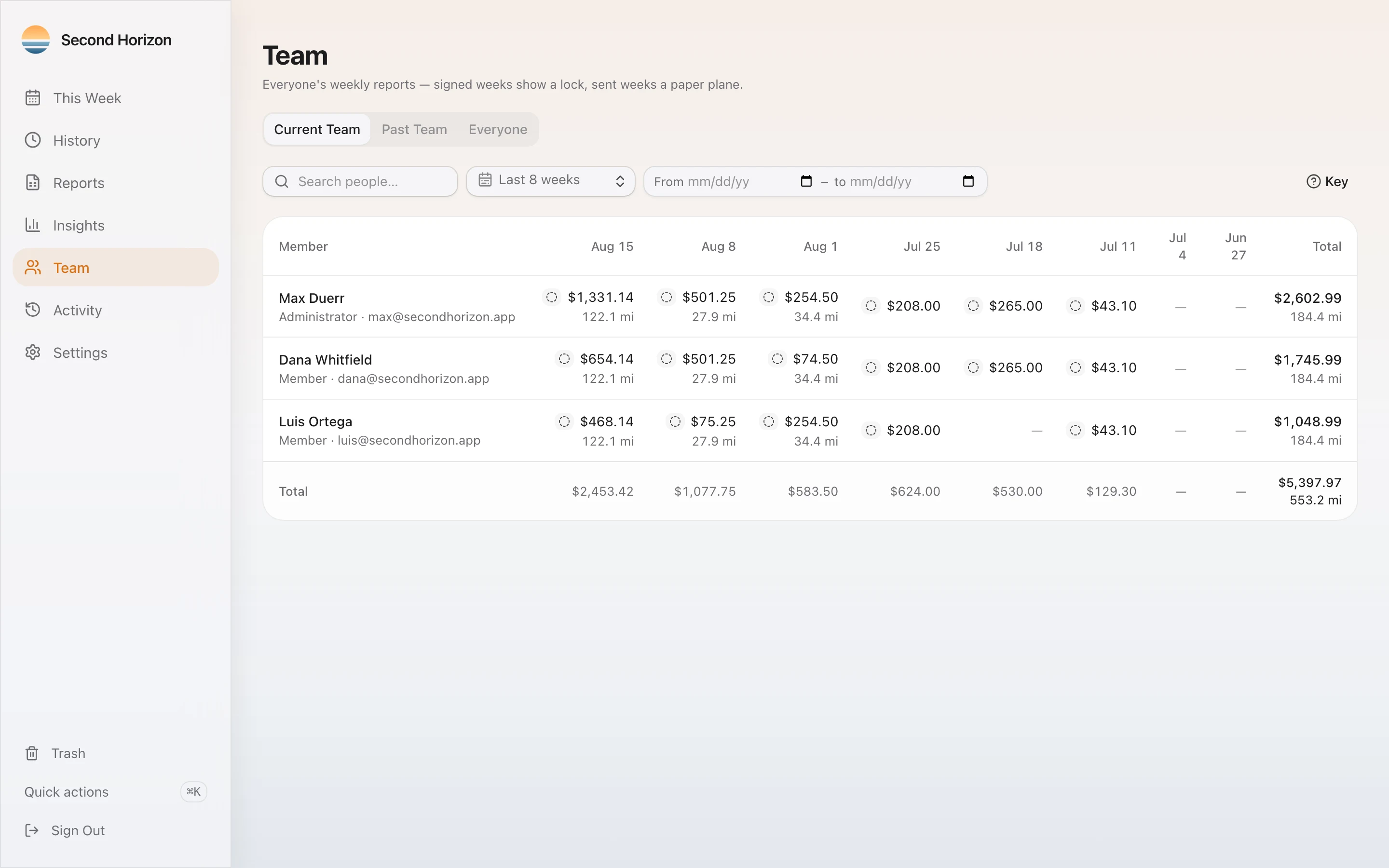Open the From date calendar picker icon
Image resolution: width=1389 pixels, height=868 pixels.
point(806,181)
